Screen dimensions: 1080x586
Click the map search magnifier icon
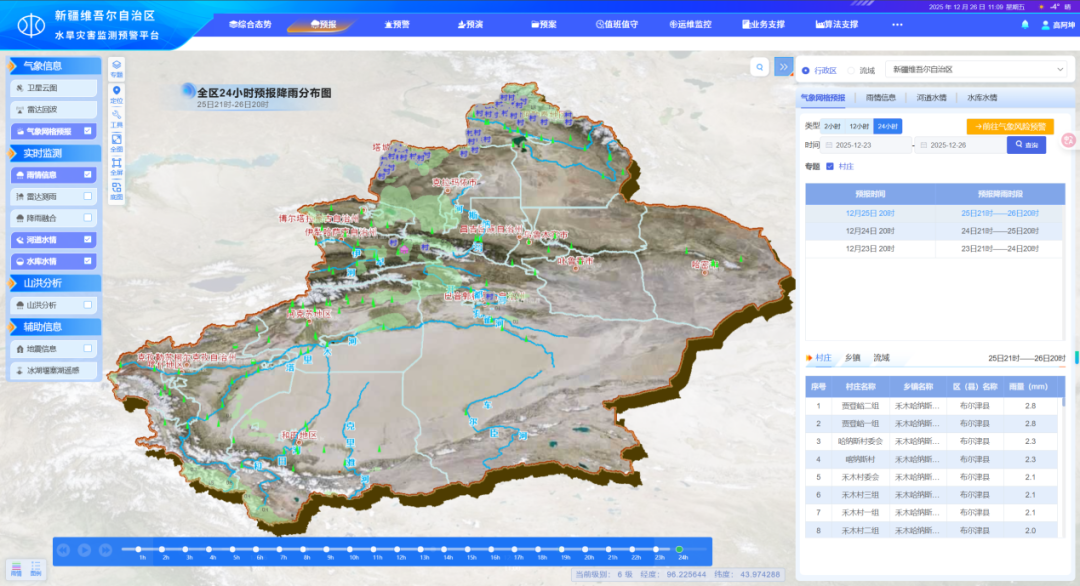pos(760,67)
